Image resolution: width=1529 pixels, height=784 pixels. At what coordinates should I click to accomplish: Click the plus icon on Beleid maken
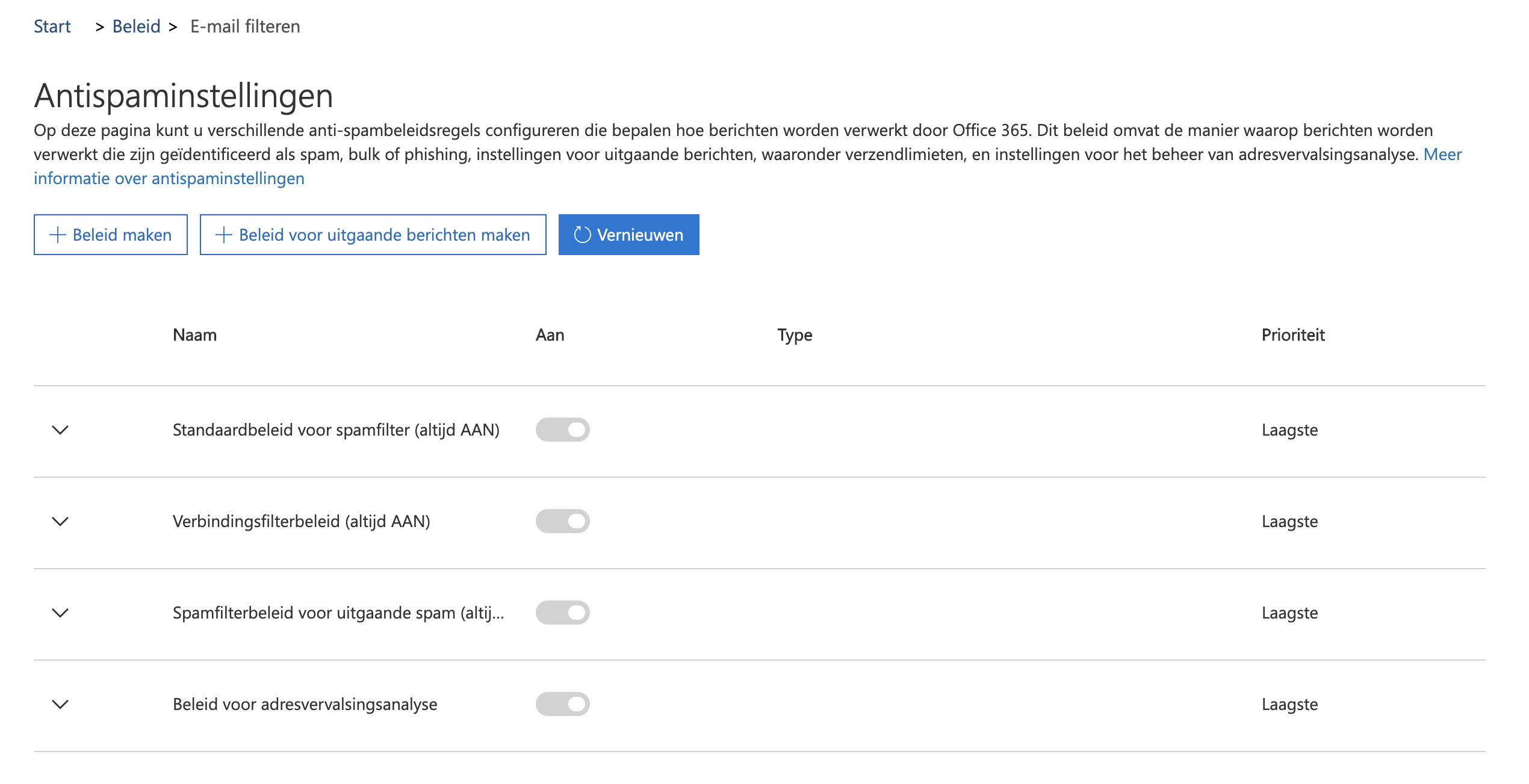coord(57,235)
